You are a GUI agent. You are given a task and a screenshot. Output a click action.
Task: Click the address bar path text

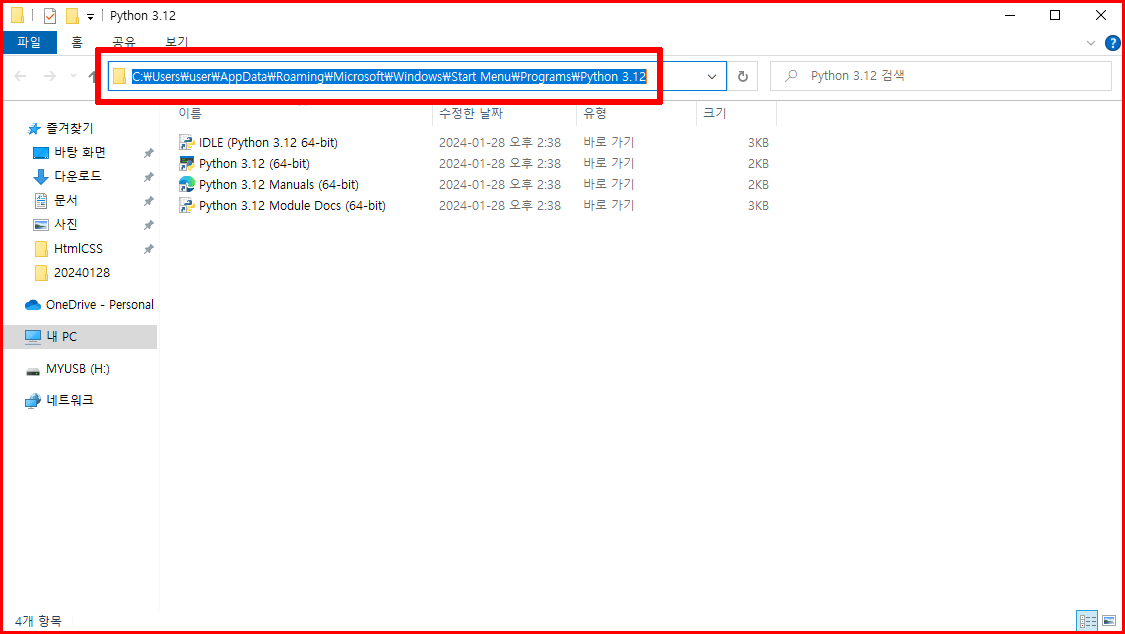389,77
